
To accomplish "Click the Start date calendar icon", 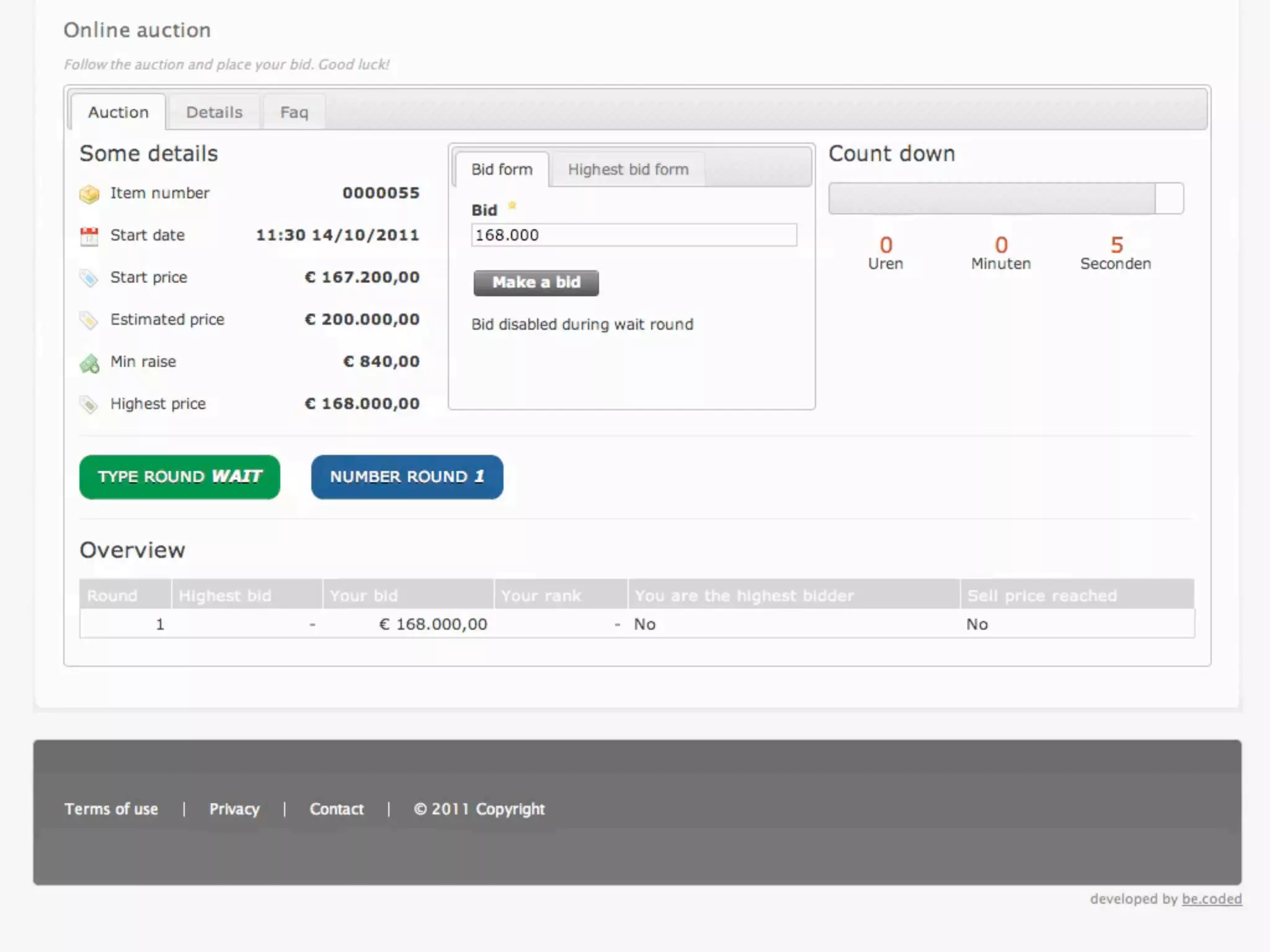I will pyautogui.click(x=89, y=236).
